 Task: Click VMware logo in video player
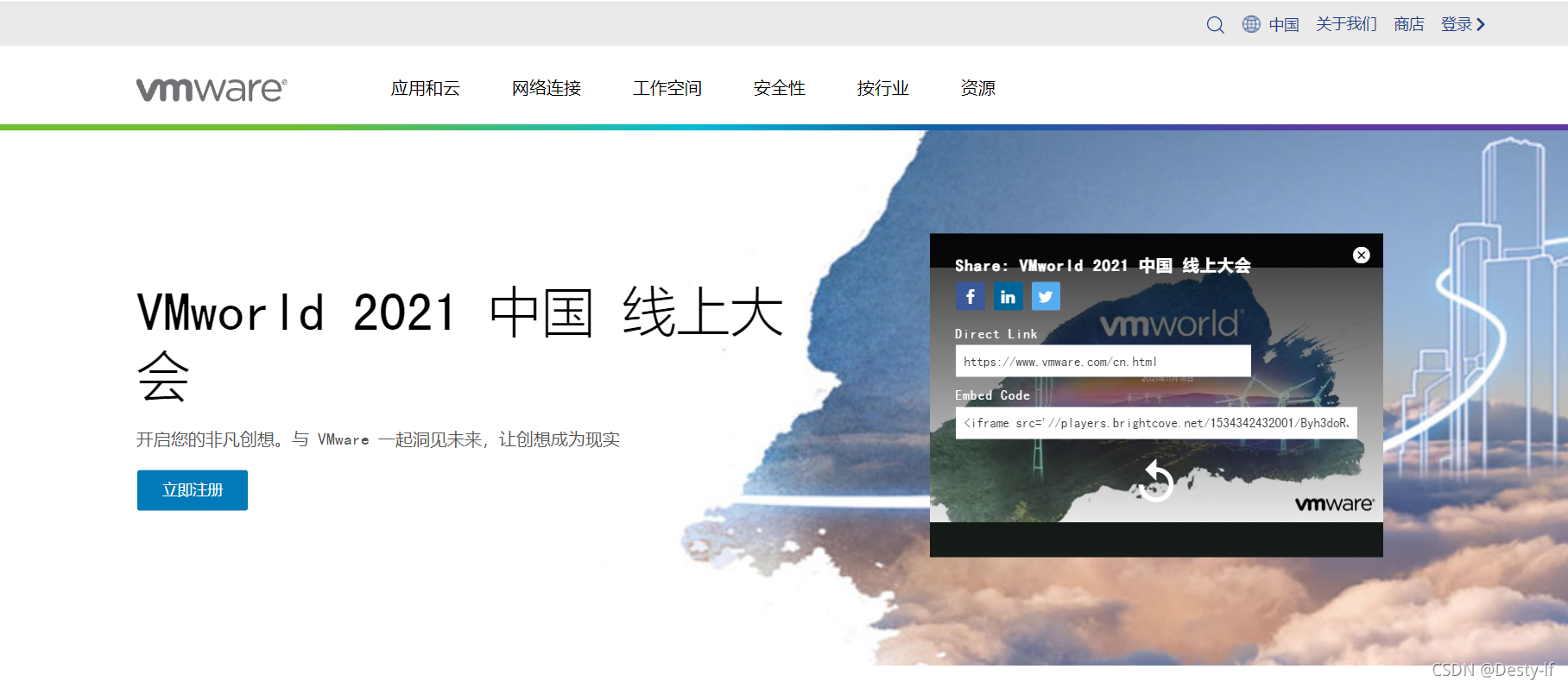click(1334, 503)
